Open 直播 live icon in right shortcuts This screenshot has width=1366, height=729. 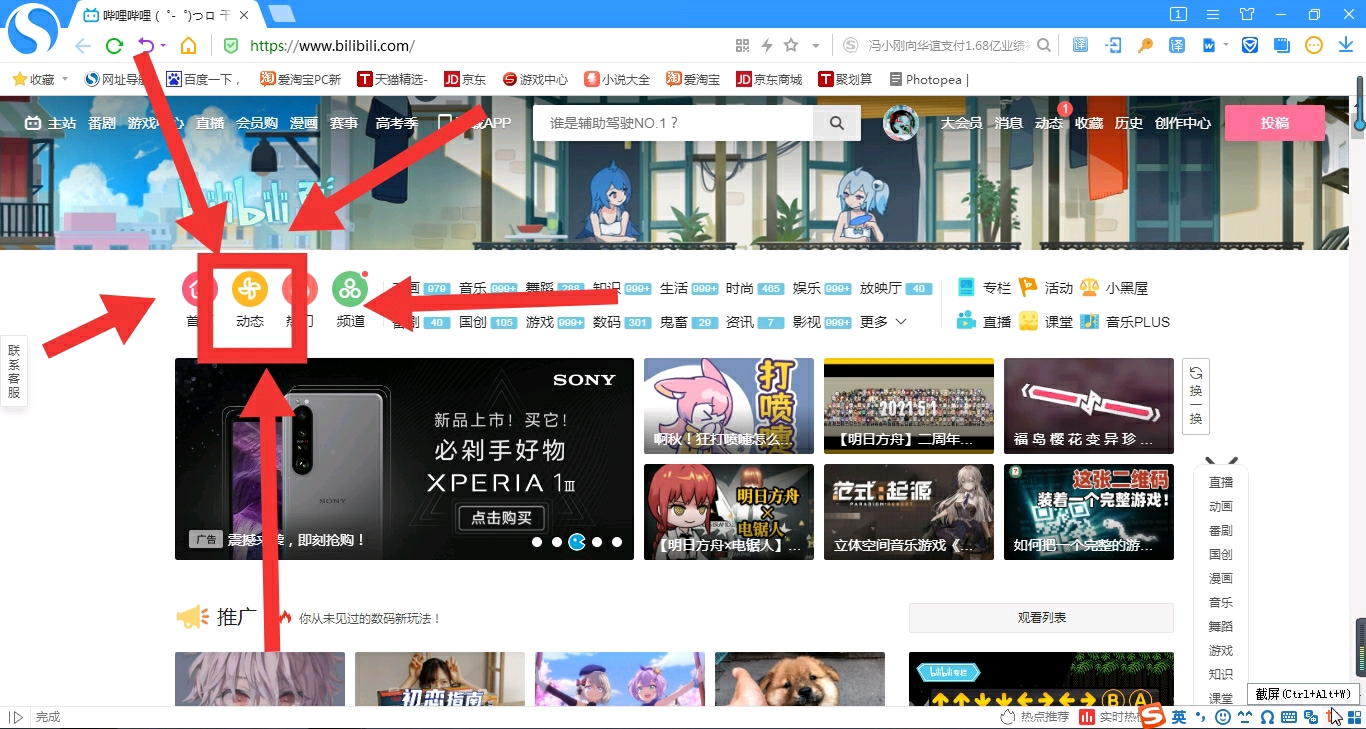click(966, 321)
